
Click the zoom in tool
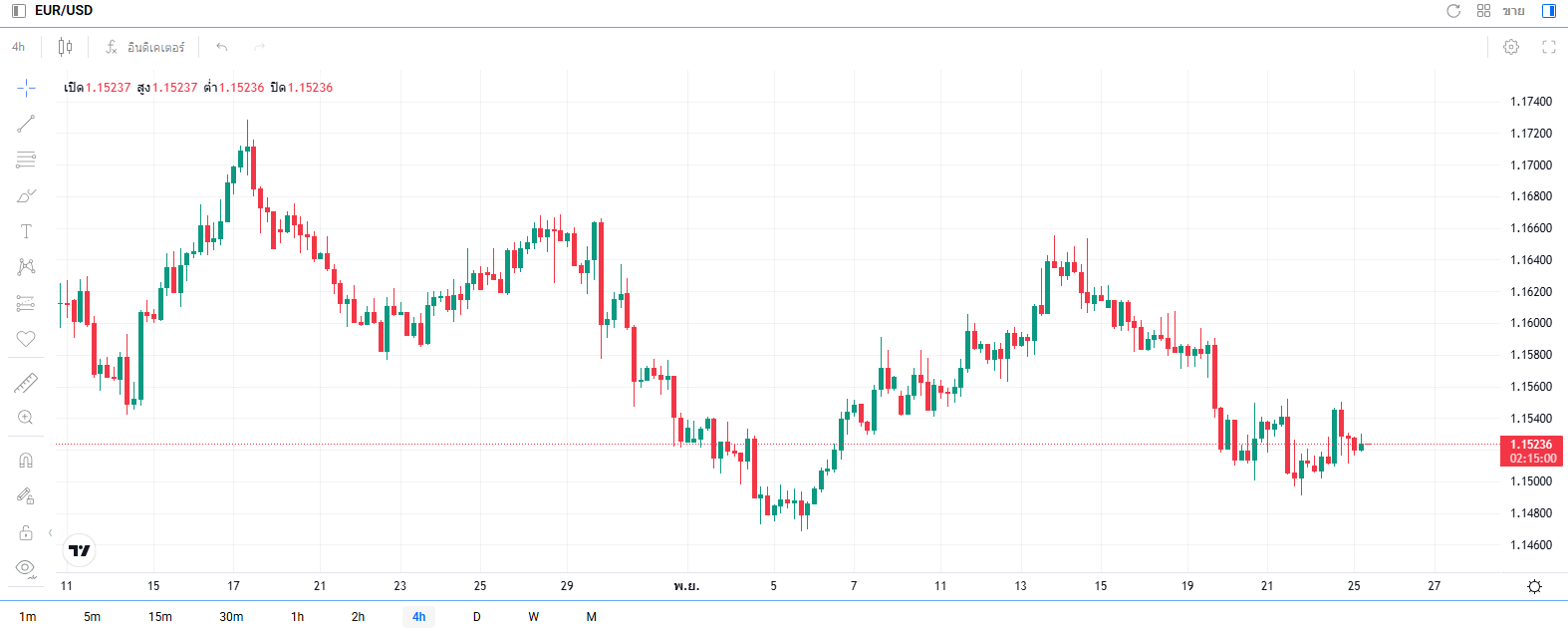coord(26,418)
